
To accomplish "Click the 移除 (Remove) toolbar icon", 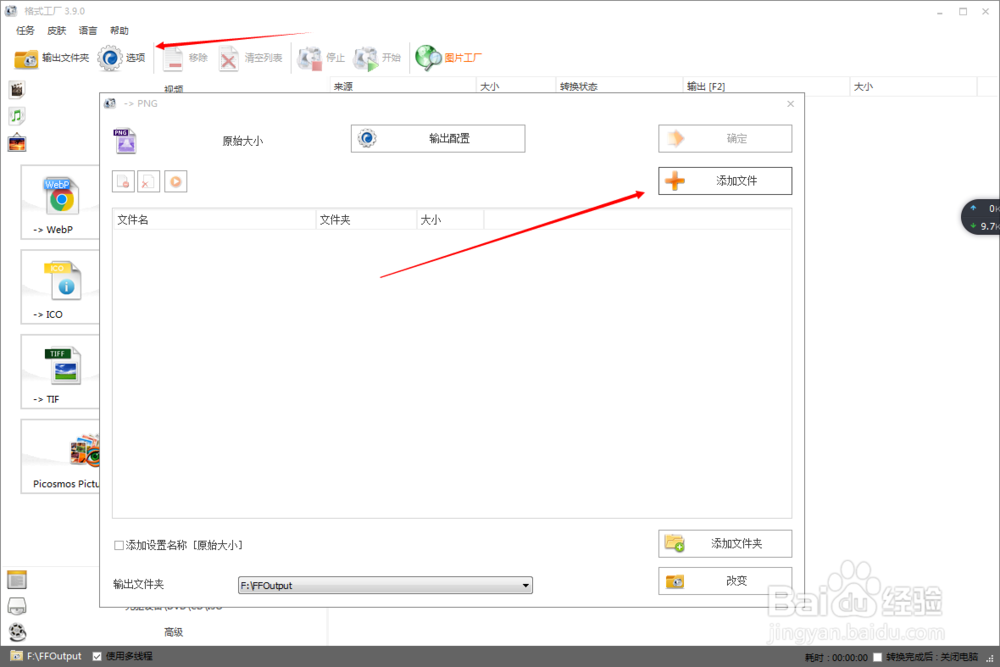I will point(186,57).
